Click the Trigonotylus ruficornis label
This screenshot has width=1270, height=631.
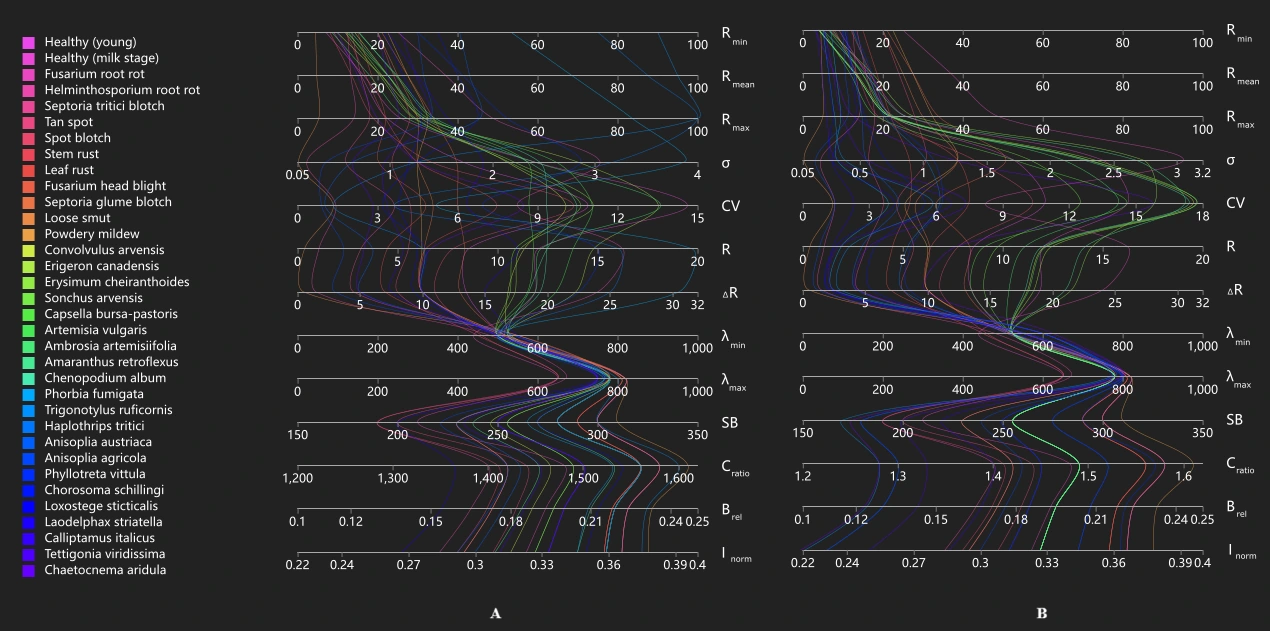coord(108,410)
